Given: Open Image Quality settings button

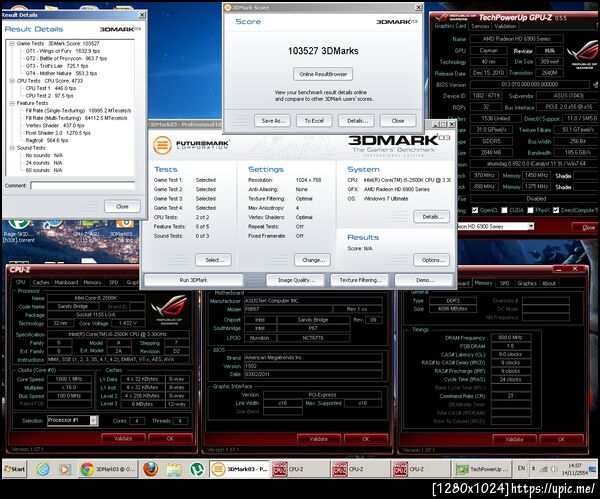Looking at the screenshot, I should pyautogui.click(x=295, y=280).
